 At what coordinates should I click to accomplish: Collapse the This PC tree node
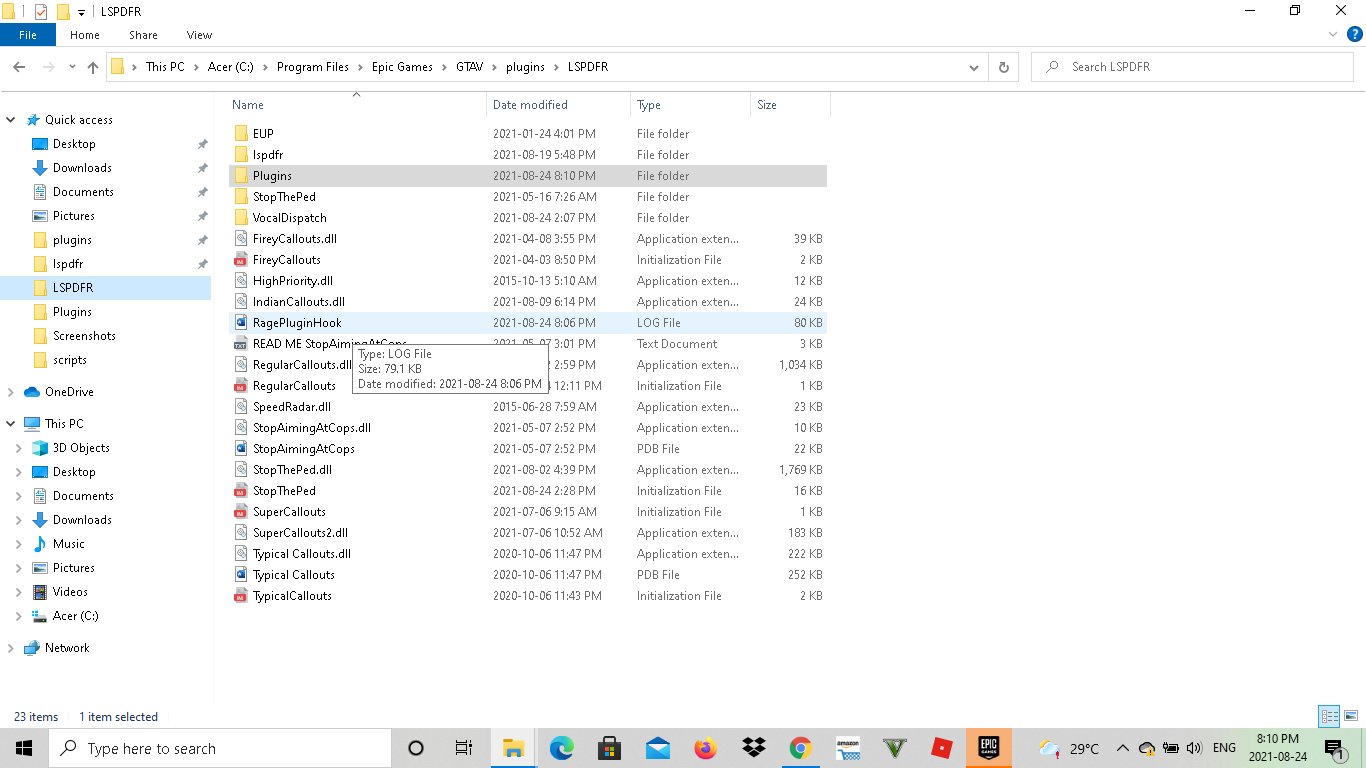(11, 424)
